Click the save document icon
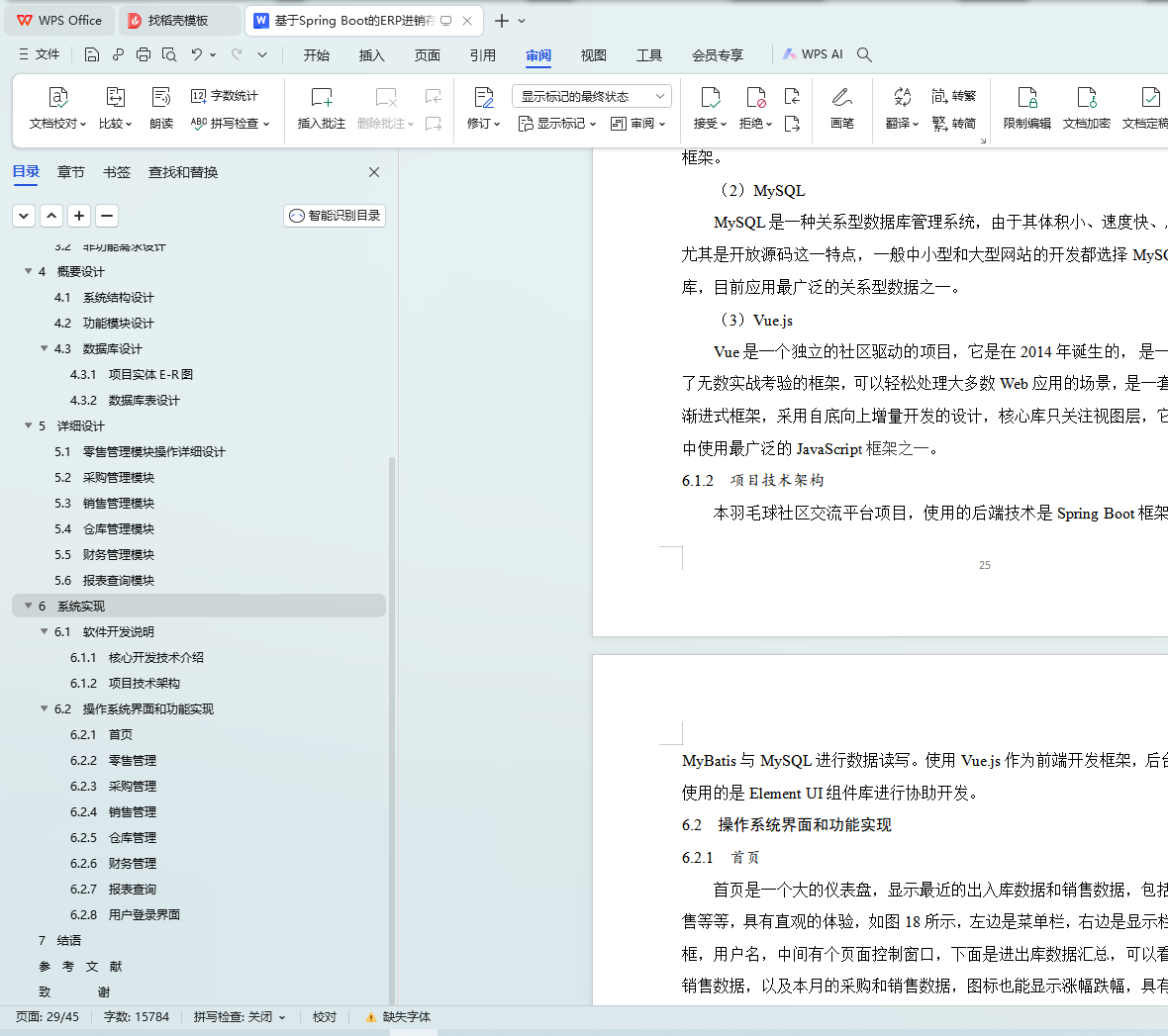Screen dimensions: 1168x1036 [x=92, y=54]
